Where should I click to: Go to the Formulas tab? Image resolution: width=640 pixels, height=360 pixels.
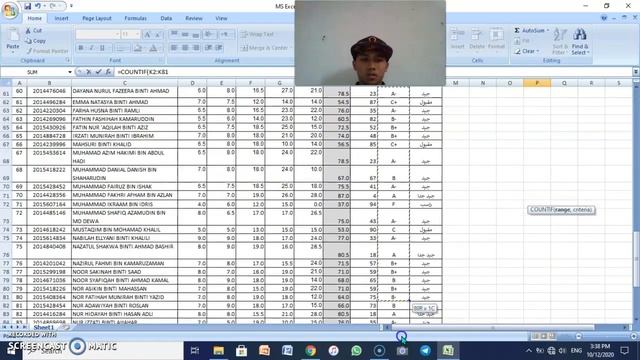[135, 18]
